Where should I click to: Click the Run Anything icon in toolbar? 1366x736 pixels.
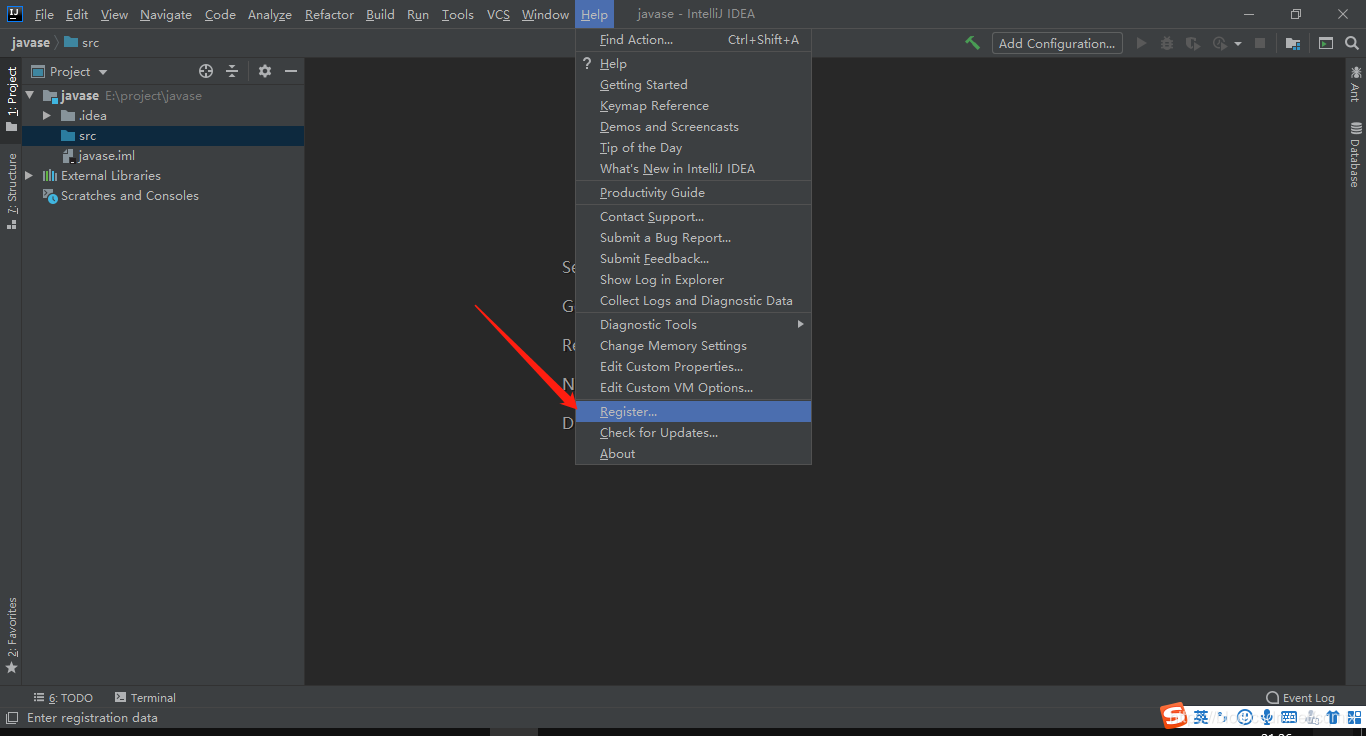1326,43
